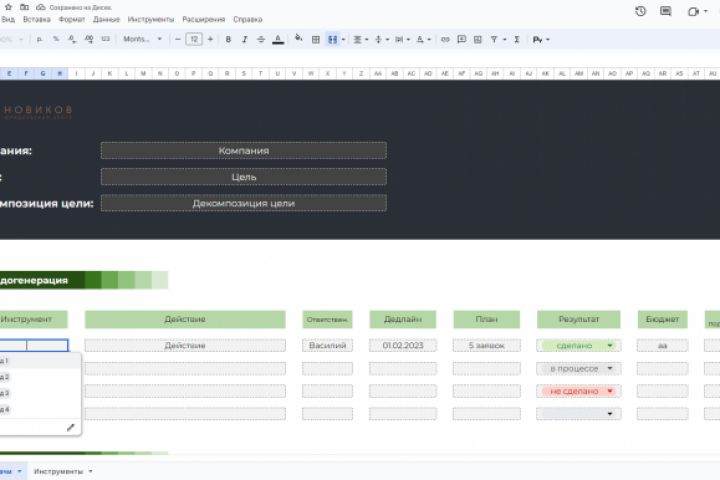
Task: Toggle merge cells button
Action: point(332,40)
